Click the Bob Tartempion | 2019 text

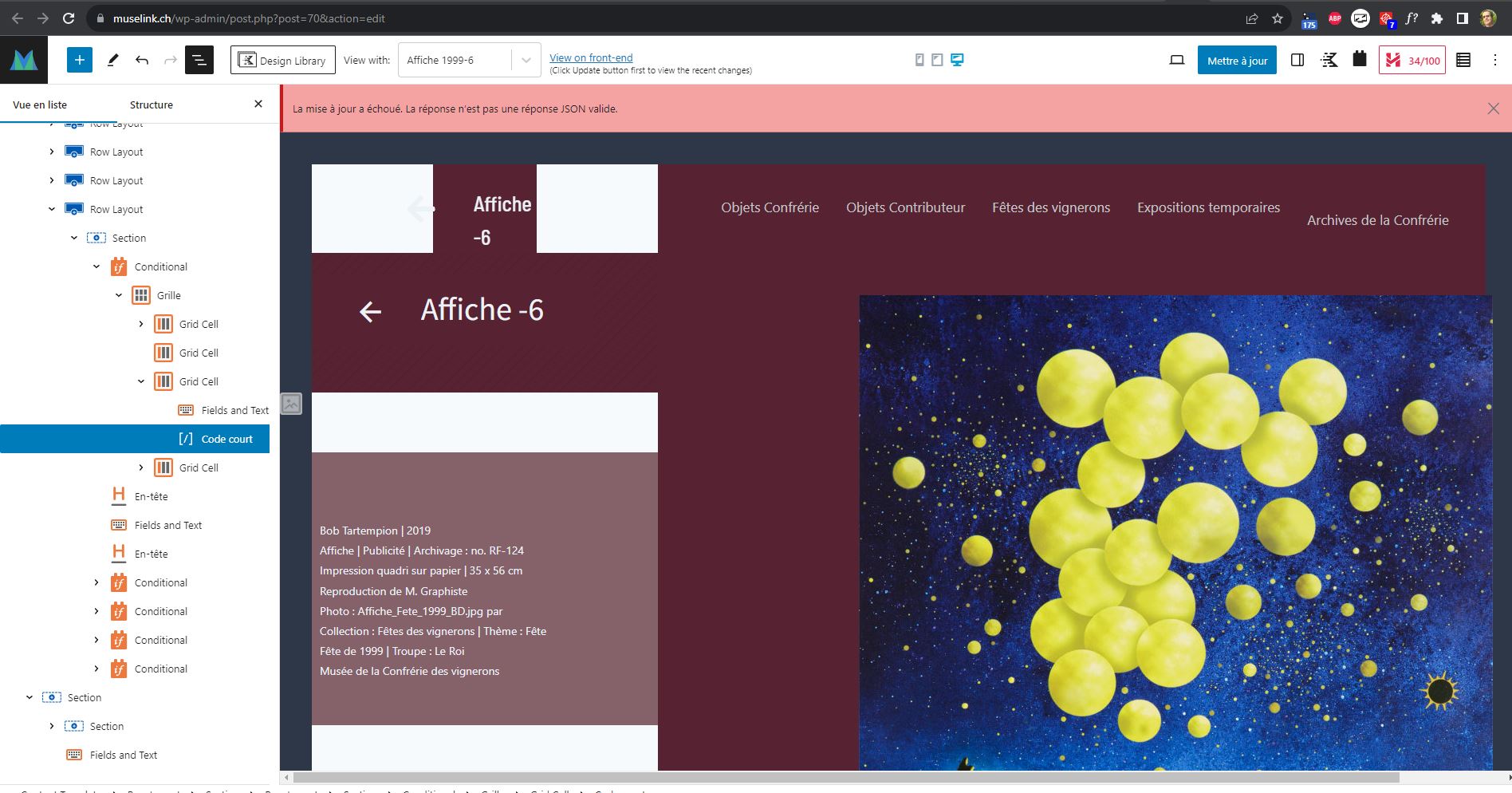[x=375, y=531]
